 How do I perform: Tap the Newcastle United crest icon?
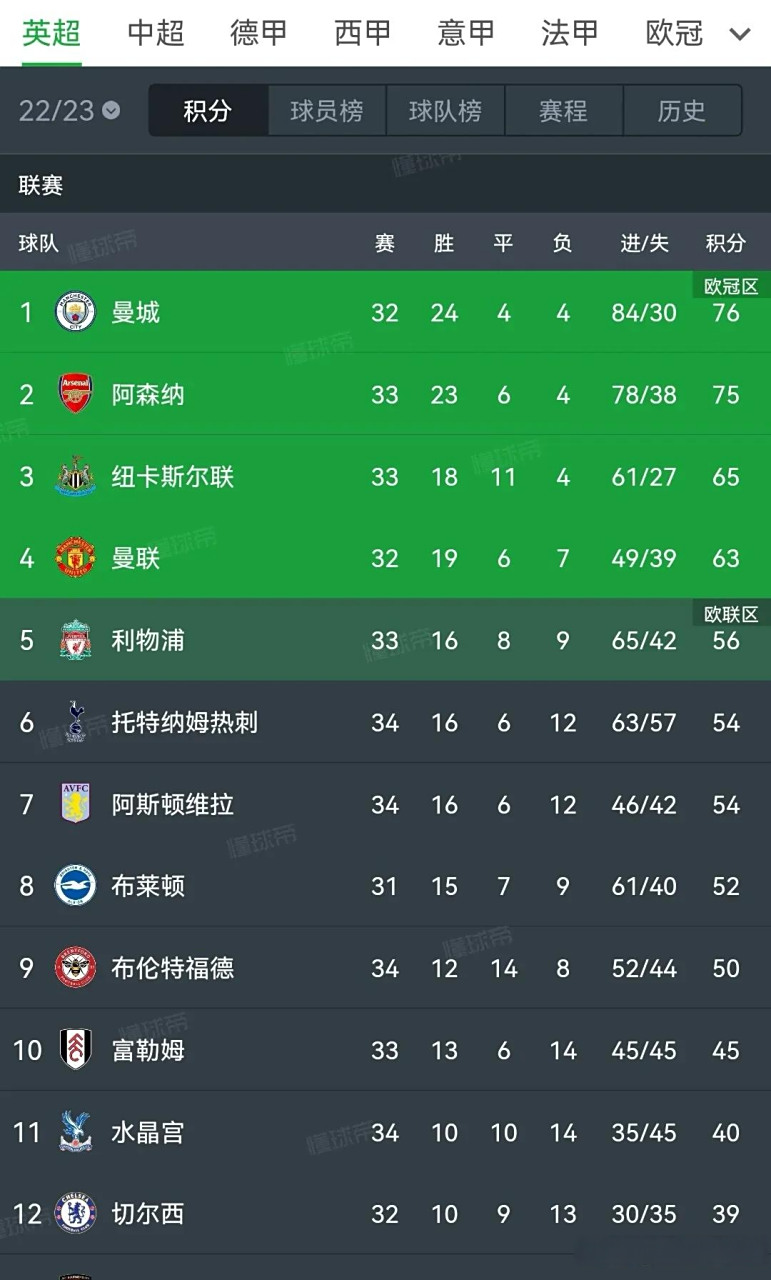click(75, 476)
